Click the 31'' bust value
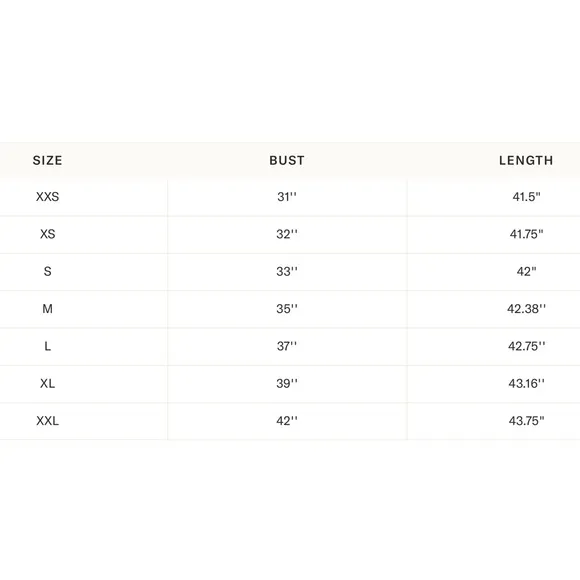 [287, 197]
